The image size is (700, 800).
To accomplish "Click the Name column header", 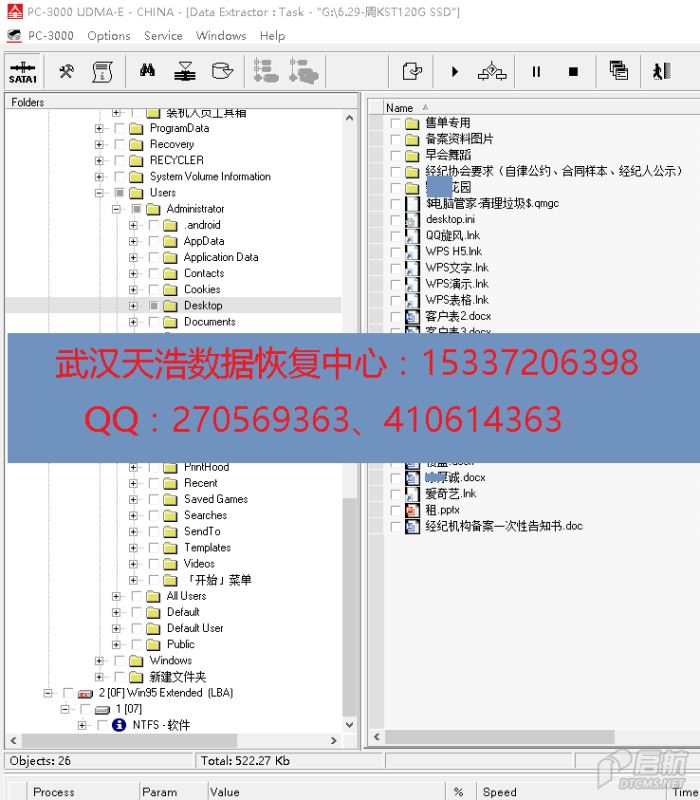I will pyautogui.click(x=400, y=108).
